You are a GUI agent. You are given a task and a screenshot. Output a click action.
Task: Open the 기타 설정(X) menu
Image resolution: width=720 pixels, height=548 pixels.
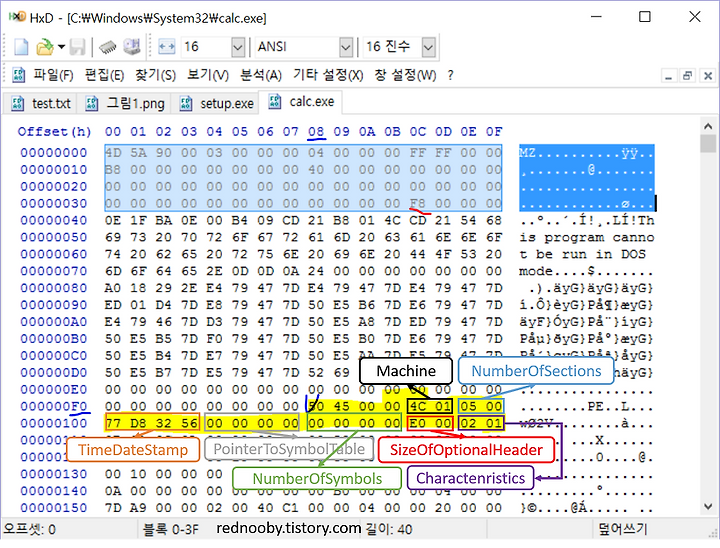(328, 75)
